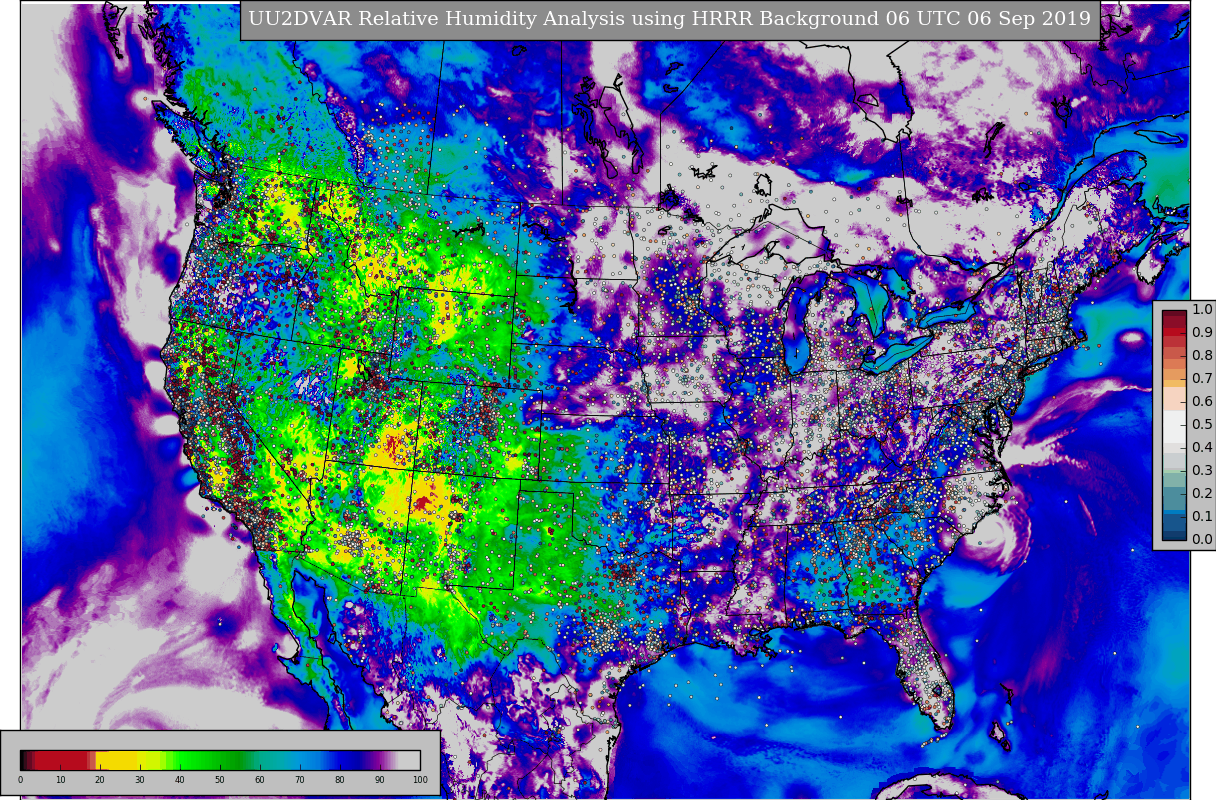
Task: Click the '50' tick label on humidity colorbar
Action: tap(220, 780)
